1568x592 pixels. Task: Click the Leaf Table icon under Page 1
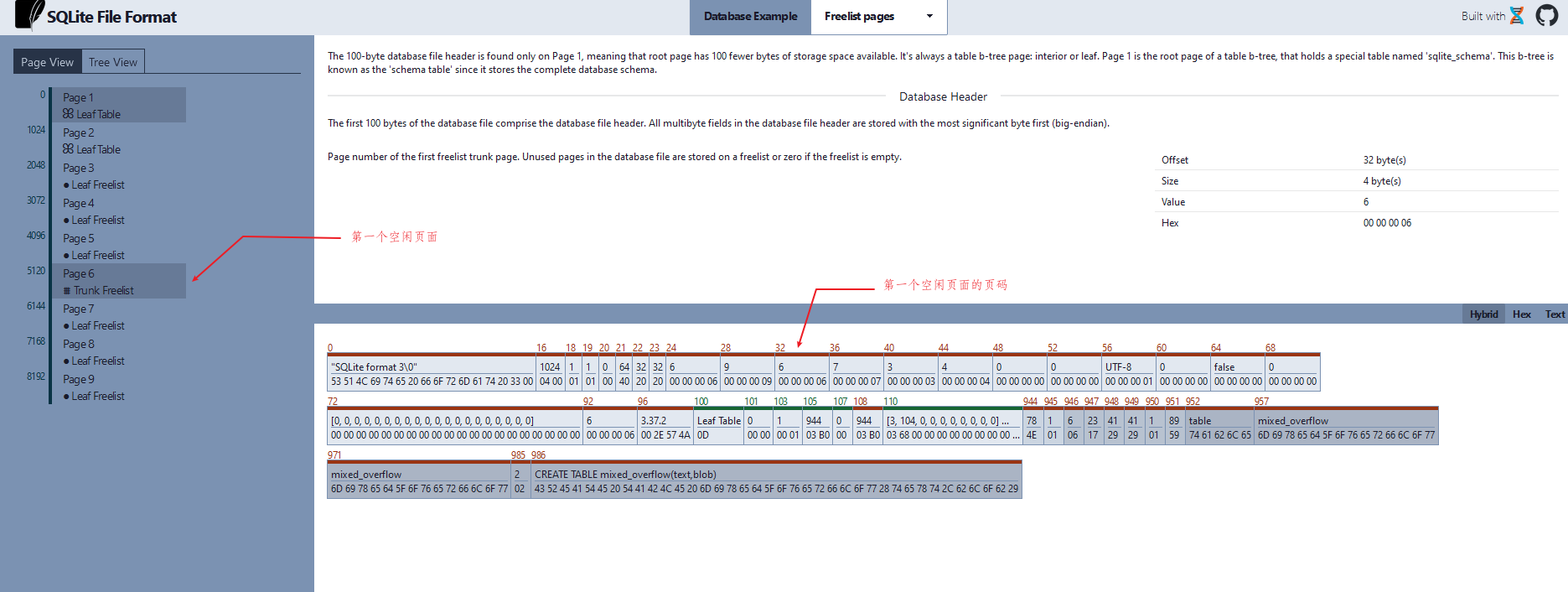pyautogui.click(x=68, y=114)
